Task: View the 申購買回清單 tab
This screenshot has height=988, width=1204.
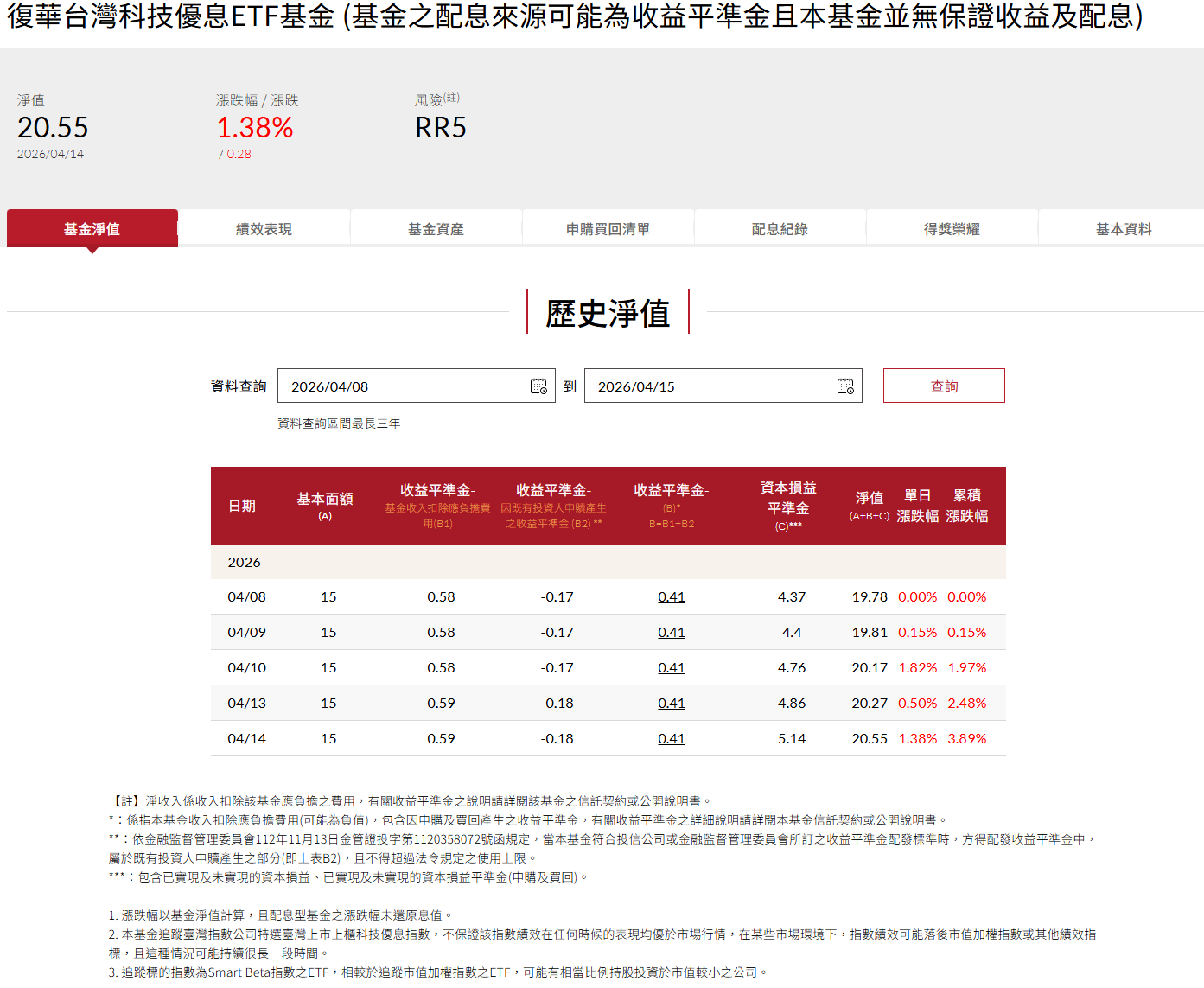Action: click(x=608, y=228)
